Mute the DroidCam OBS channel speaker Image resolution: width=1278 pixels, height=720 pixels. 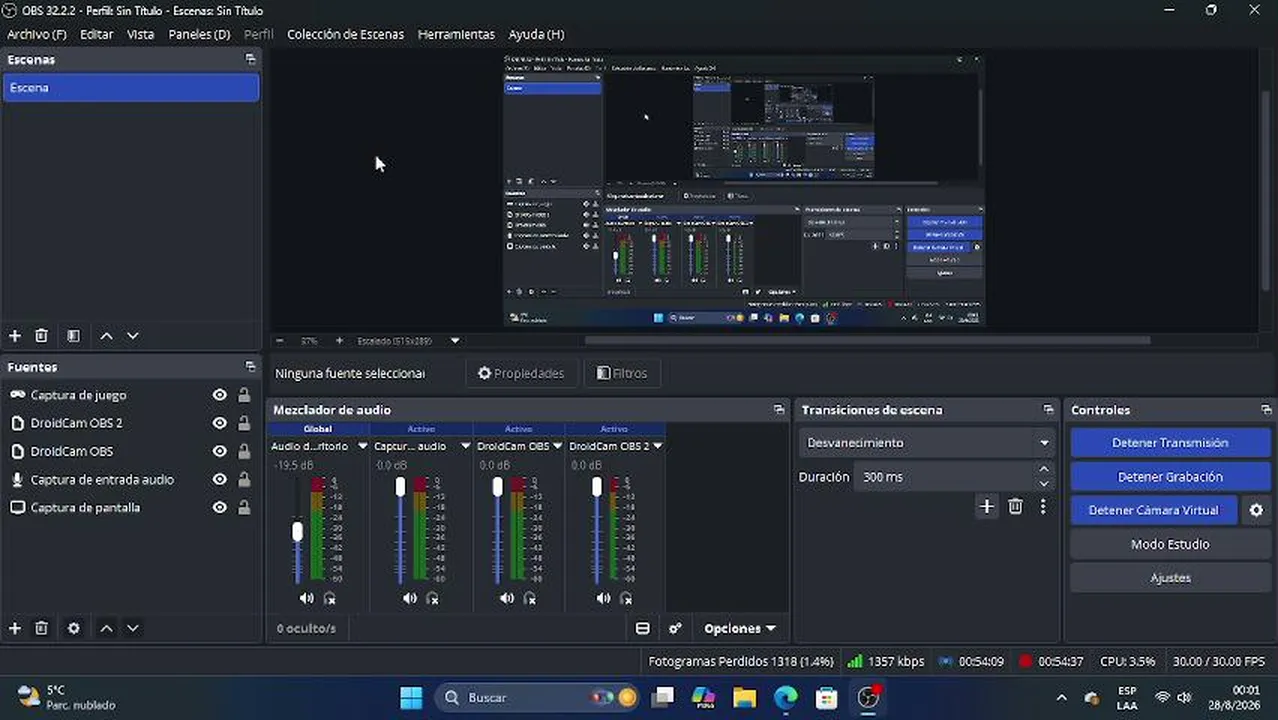506,598
